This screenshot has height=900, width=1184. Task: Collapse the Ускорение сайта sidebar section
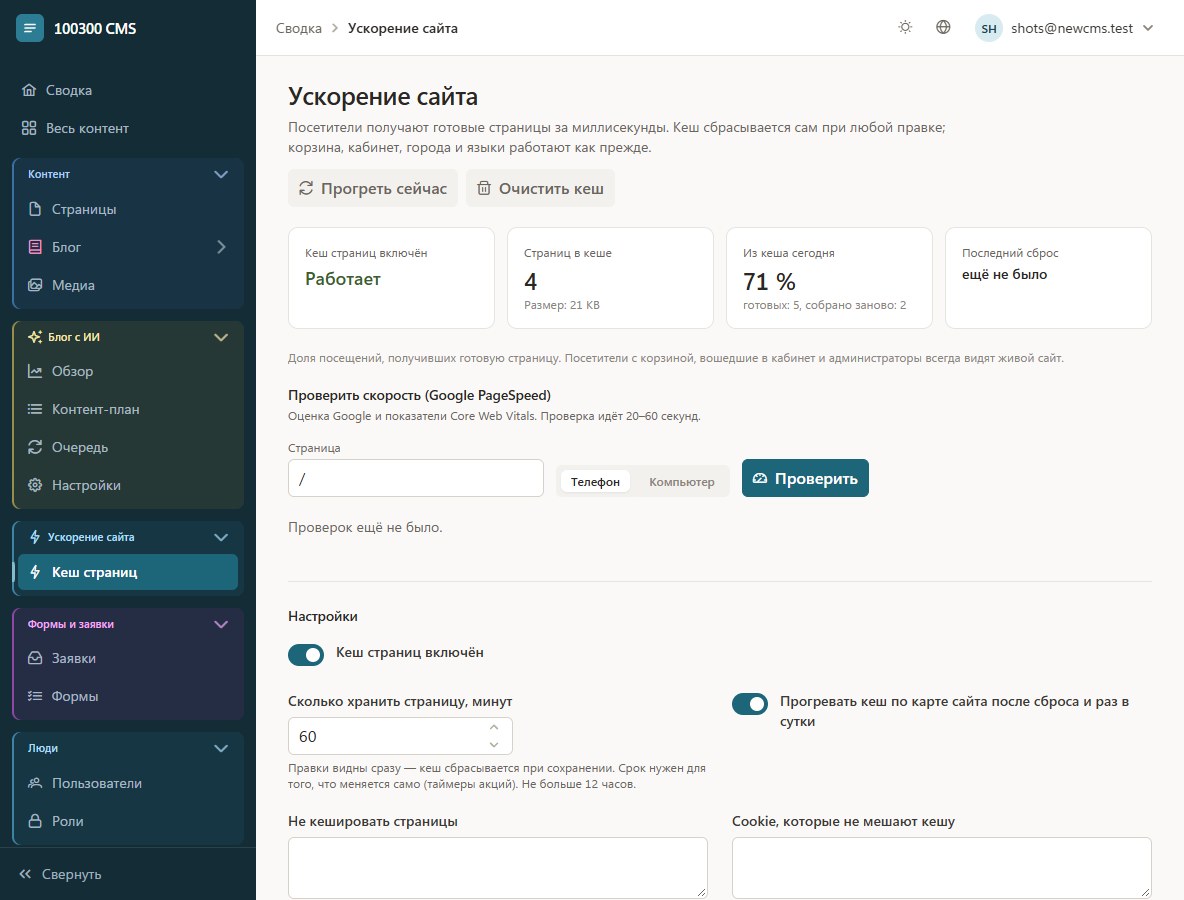pyautogui.click(x=220, y=538)
